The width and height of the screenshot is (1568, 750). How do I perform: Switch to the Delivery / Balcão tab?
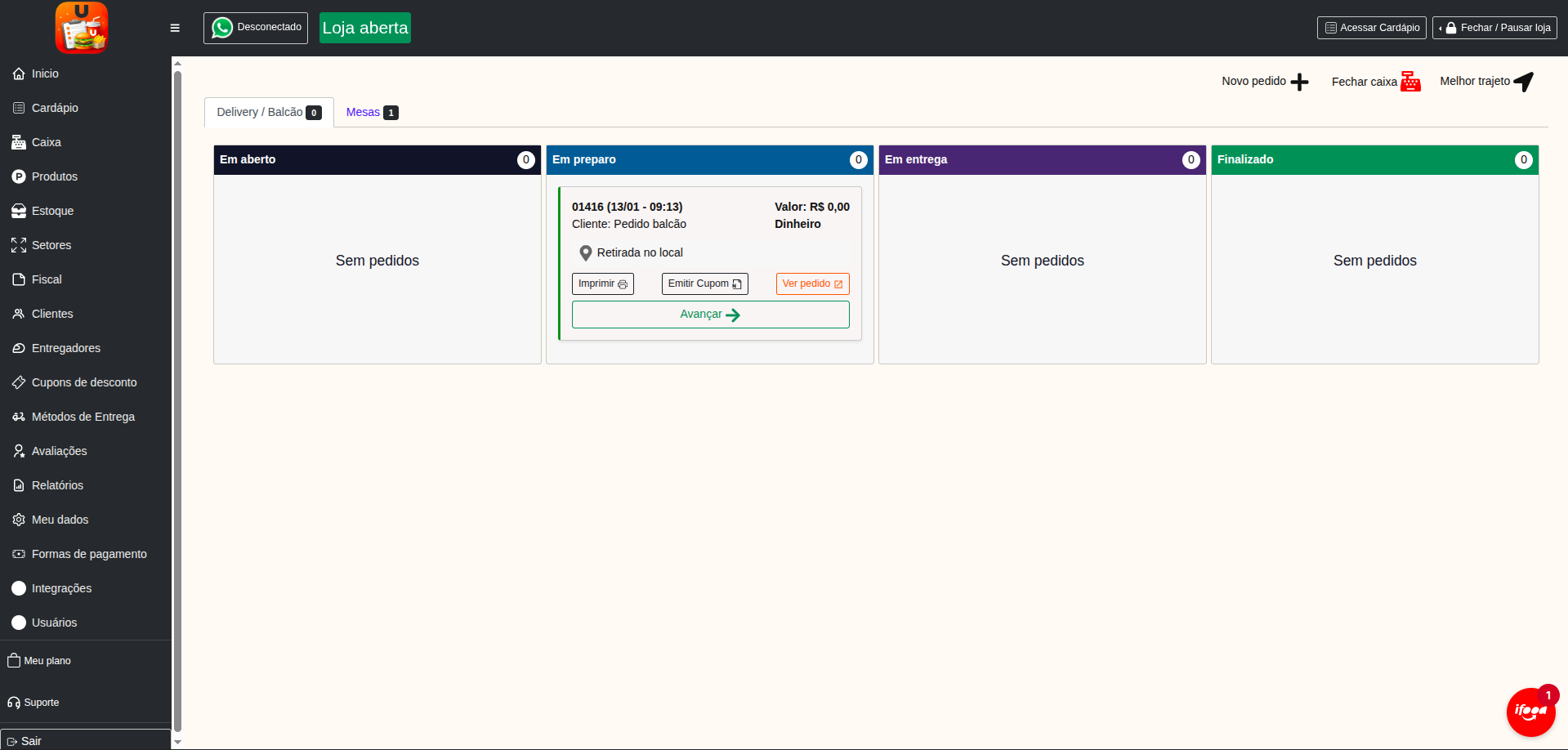267,112
